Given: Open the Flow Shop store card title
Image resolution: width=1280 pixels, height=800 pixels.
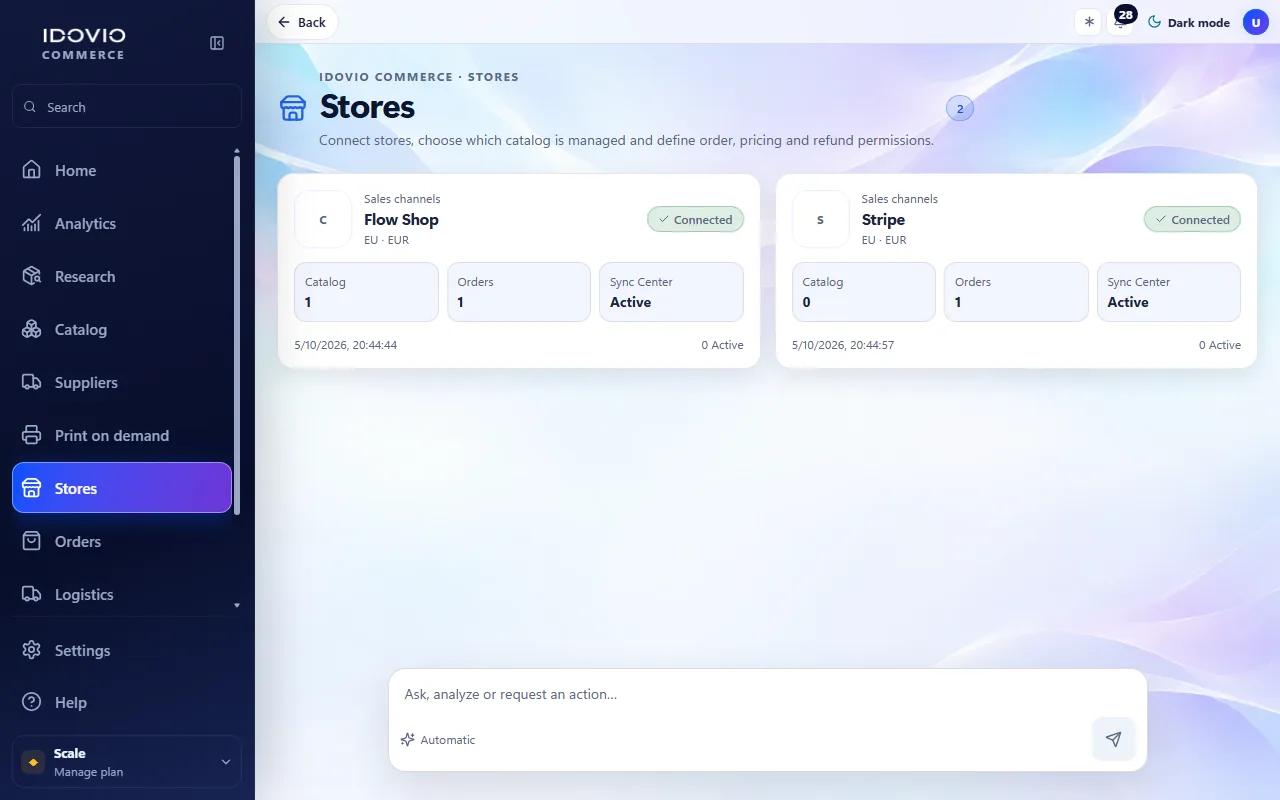Looking at the screenshot, I should click(x=401, y=219).
